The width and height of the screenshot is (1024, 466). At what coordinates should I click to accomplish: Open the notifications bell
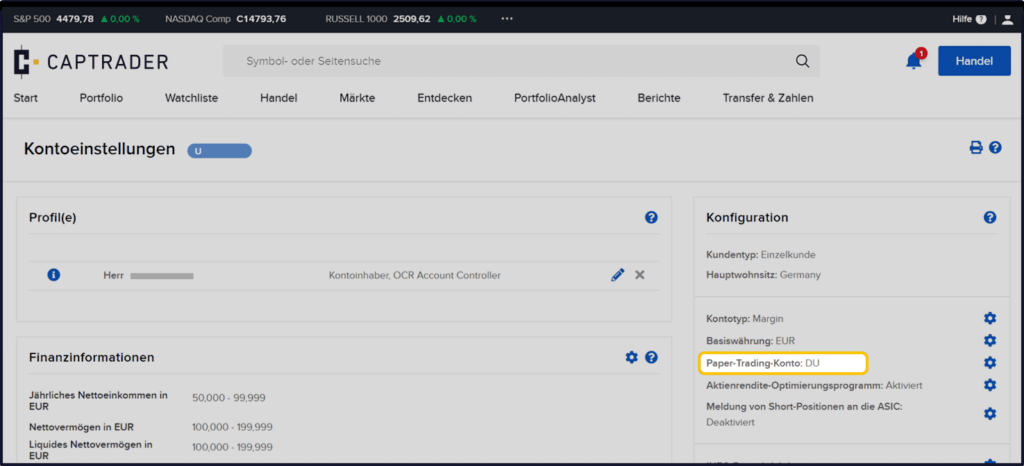tap(914, 61)
